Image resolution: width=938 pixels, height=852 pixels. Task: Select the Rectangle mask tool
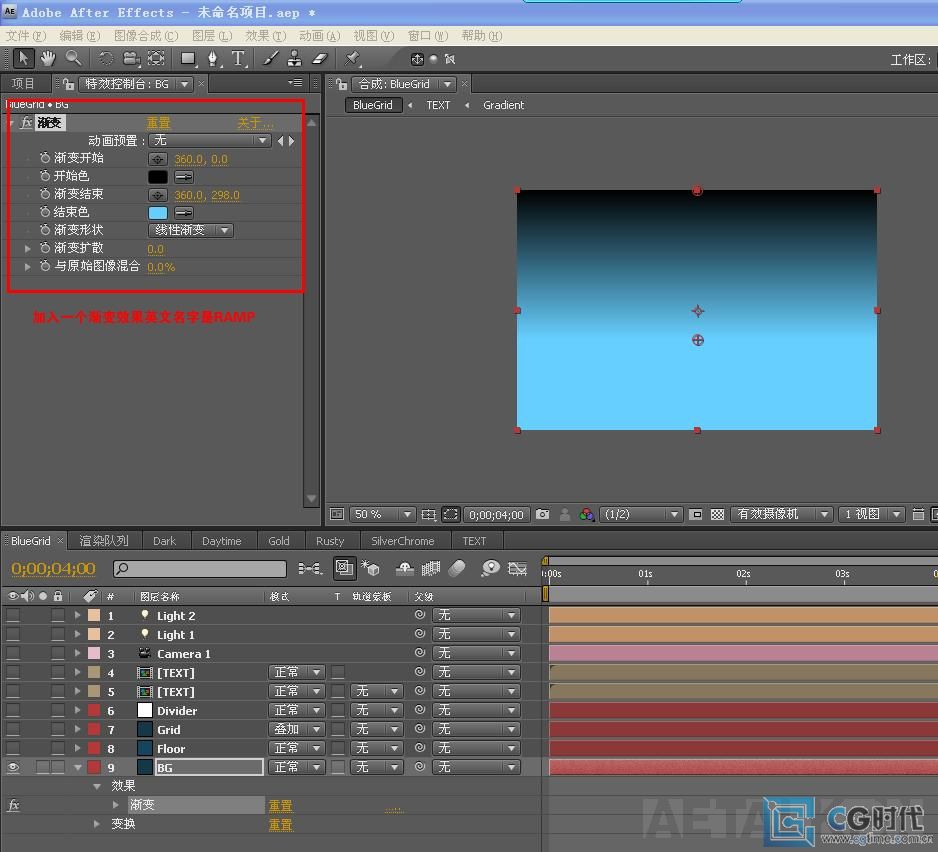pos(188,59)
